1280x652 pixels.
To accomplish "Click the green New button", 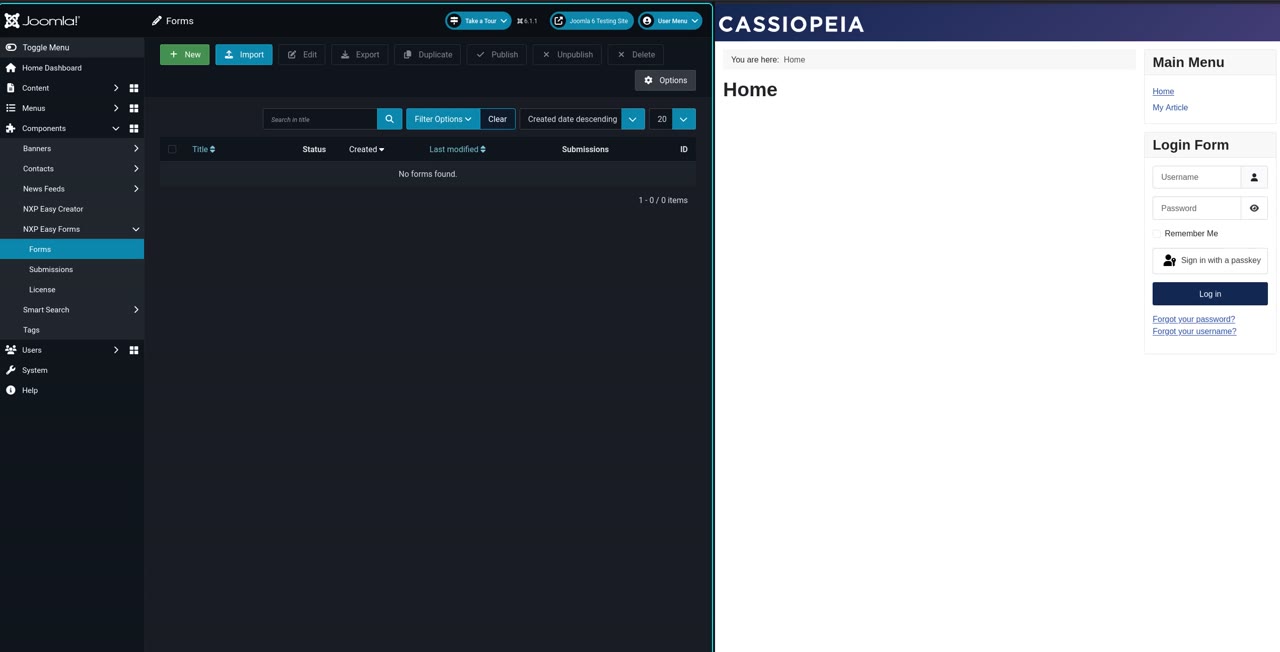I will coord(185,55).
